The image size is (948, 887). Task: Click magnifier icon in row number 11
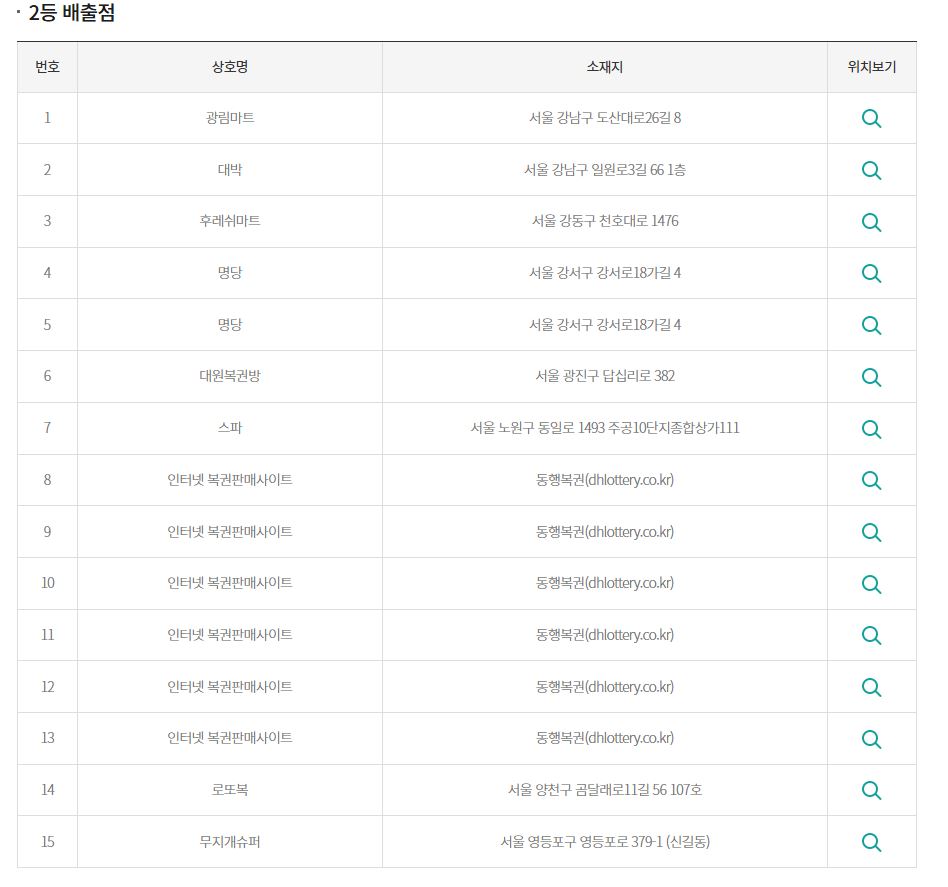pyautogui.click(x=871, y=635)
